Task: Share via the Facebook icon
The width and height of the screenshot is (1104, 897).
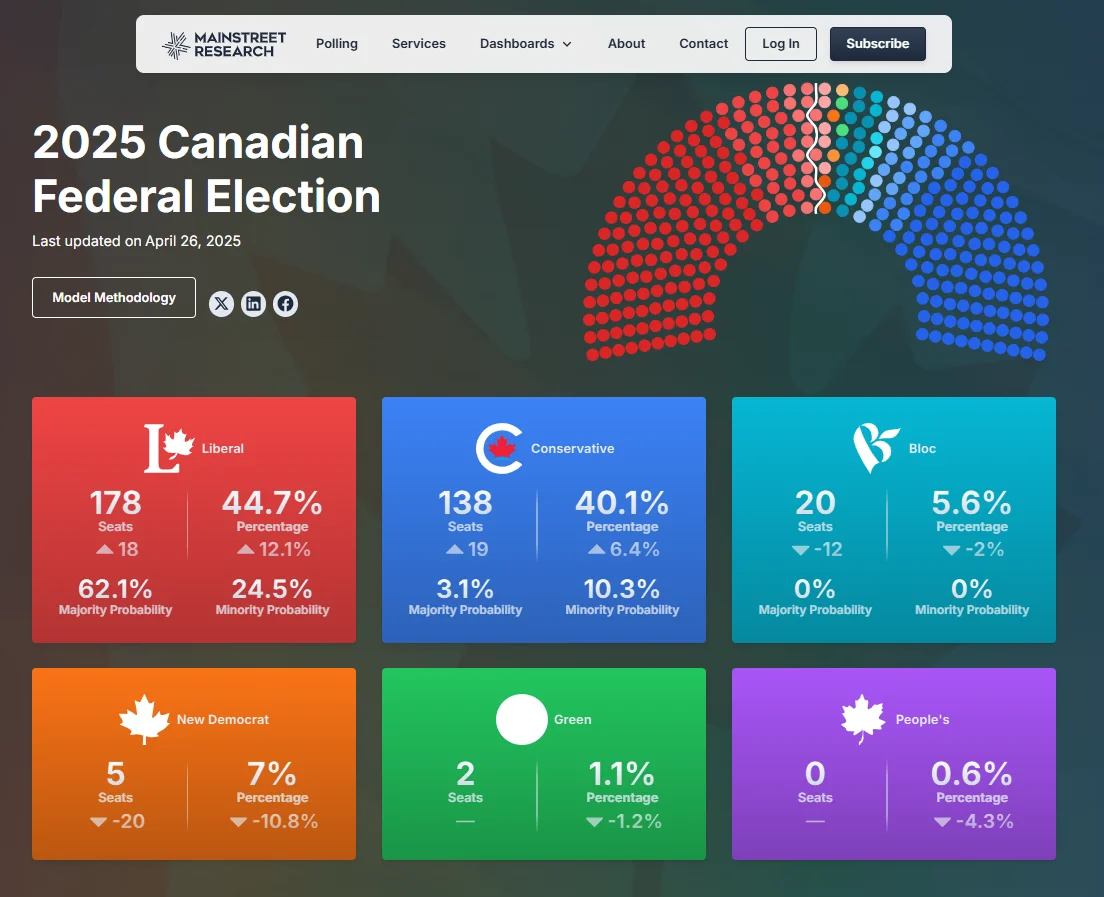Action: 285,304
